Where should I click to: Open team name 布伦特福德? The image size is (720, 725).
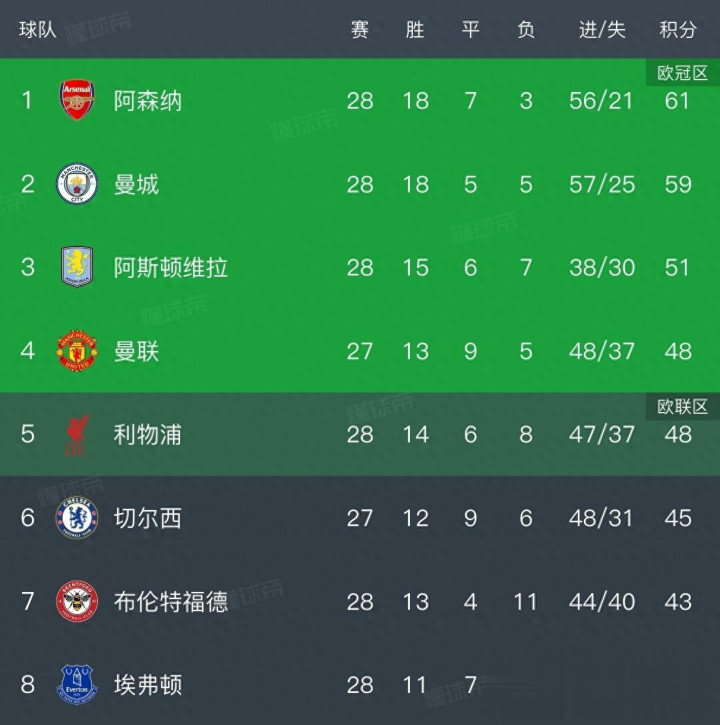coord(171,601)
